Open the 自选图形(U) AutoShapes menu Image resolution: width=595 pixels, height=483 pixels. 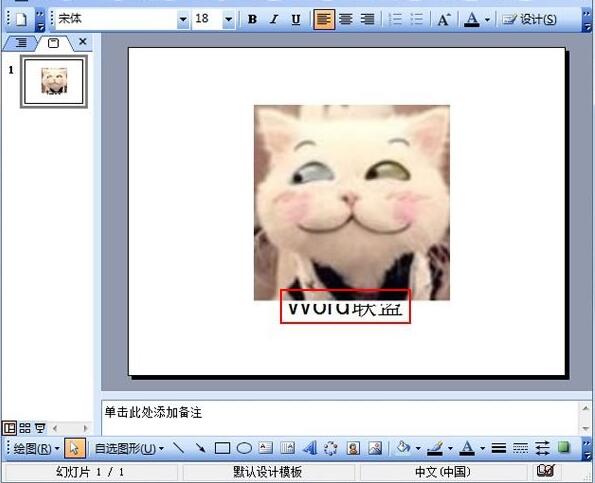pyautogui.click(x=129, y=449)
